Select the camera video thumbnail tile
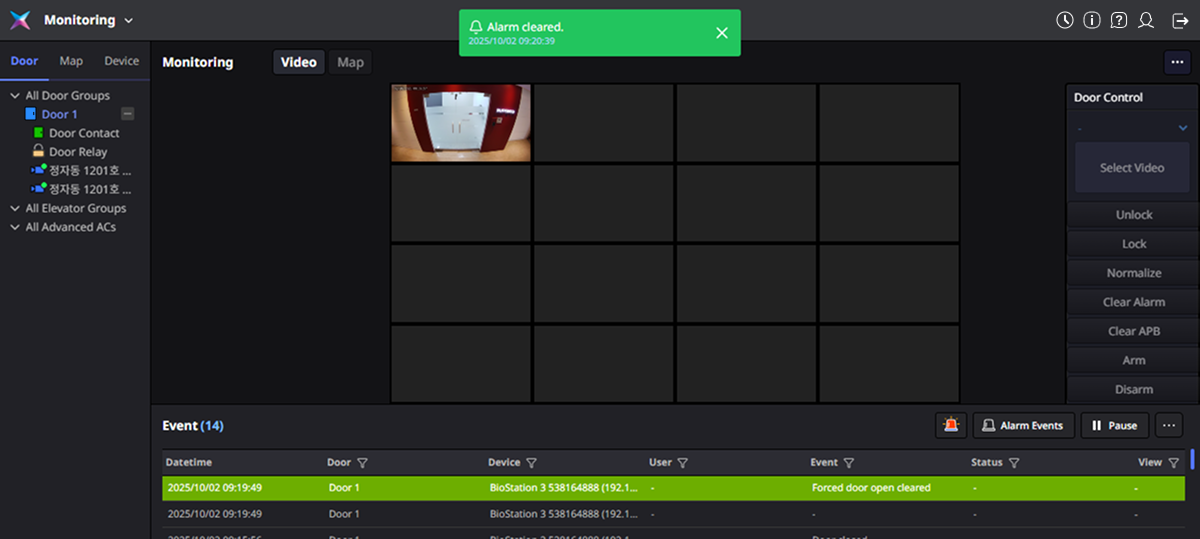1200x539 pixels. tap(461, 123)
